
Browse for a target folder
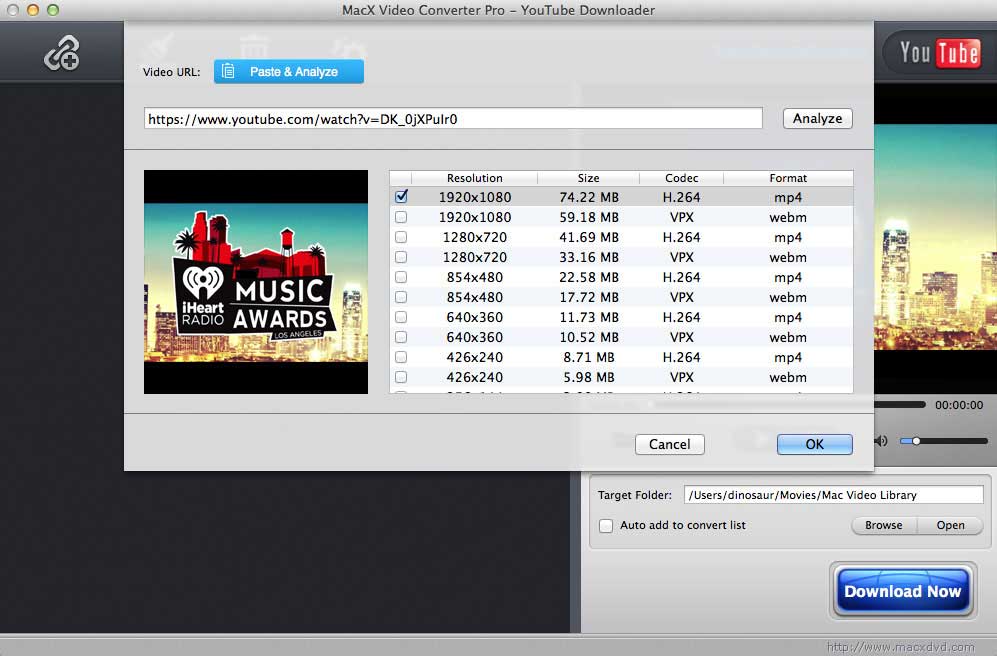point(884,525)
